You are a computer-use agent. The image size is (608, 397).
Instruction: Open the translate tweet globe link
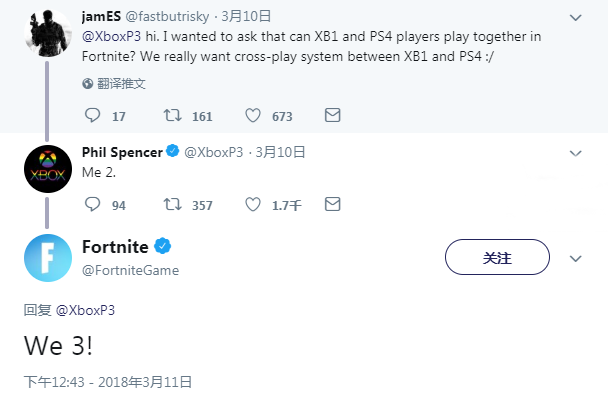point(114,83)
